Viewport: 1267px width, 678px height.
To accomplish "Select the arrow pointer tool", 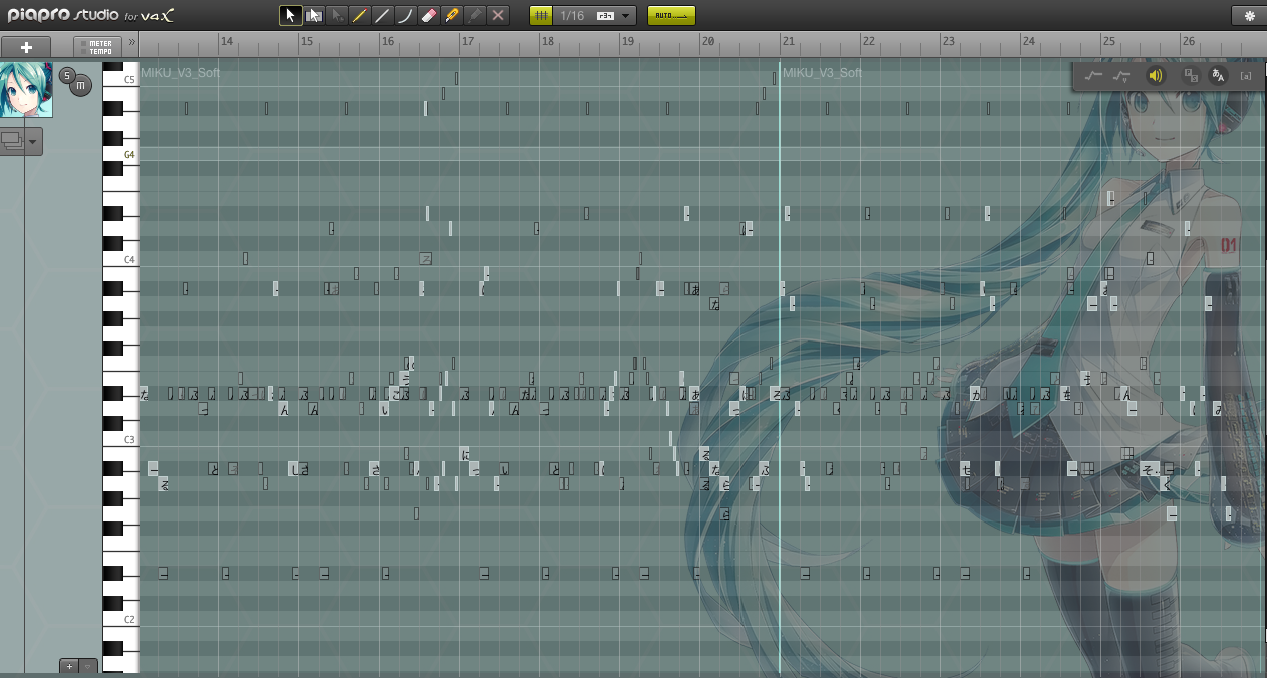I will (x=290, y=15).
